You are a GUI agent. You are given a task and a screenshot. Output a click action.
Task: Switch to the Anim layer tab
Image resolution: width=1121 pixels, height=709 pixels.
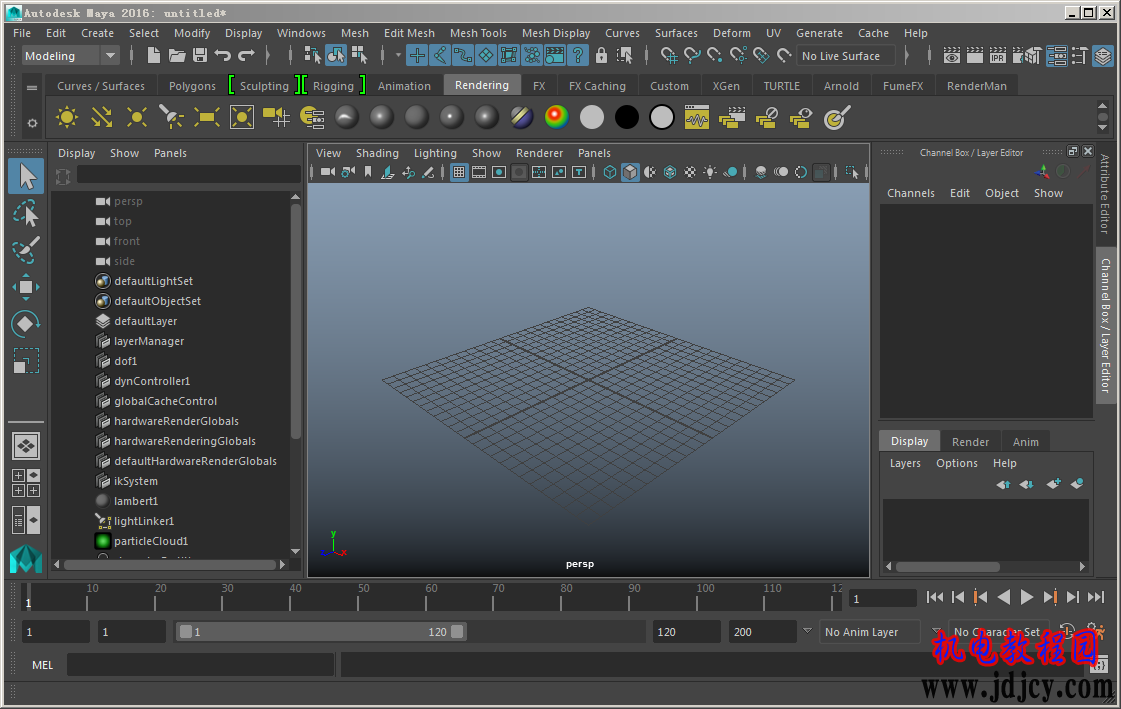[1025, 442]
